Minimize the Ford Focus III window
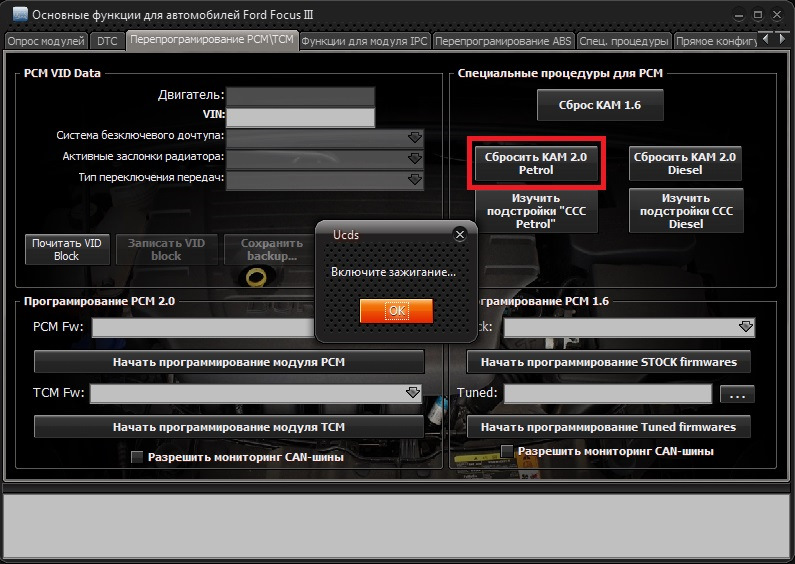The height and width of the screenshot is (564, 795). pos(739,15)
